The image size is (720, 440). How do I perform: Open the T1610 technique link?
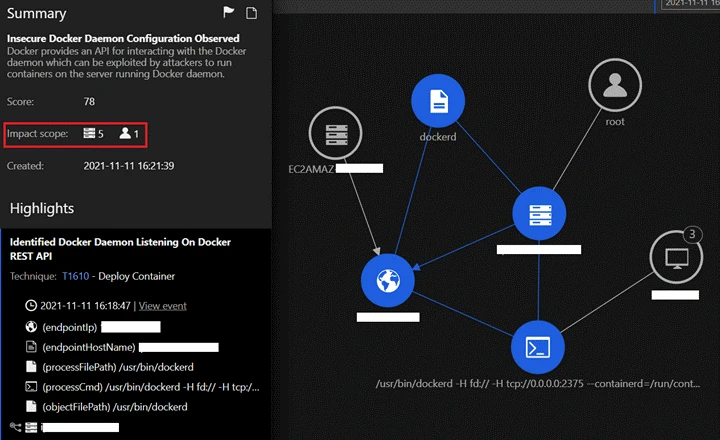tap(76, 276)
